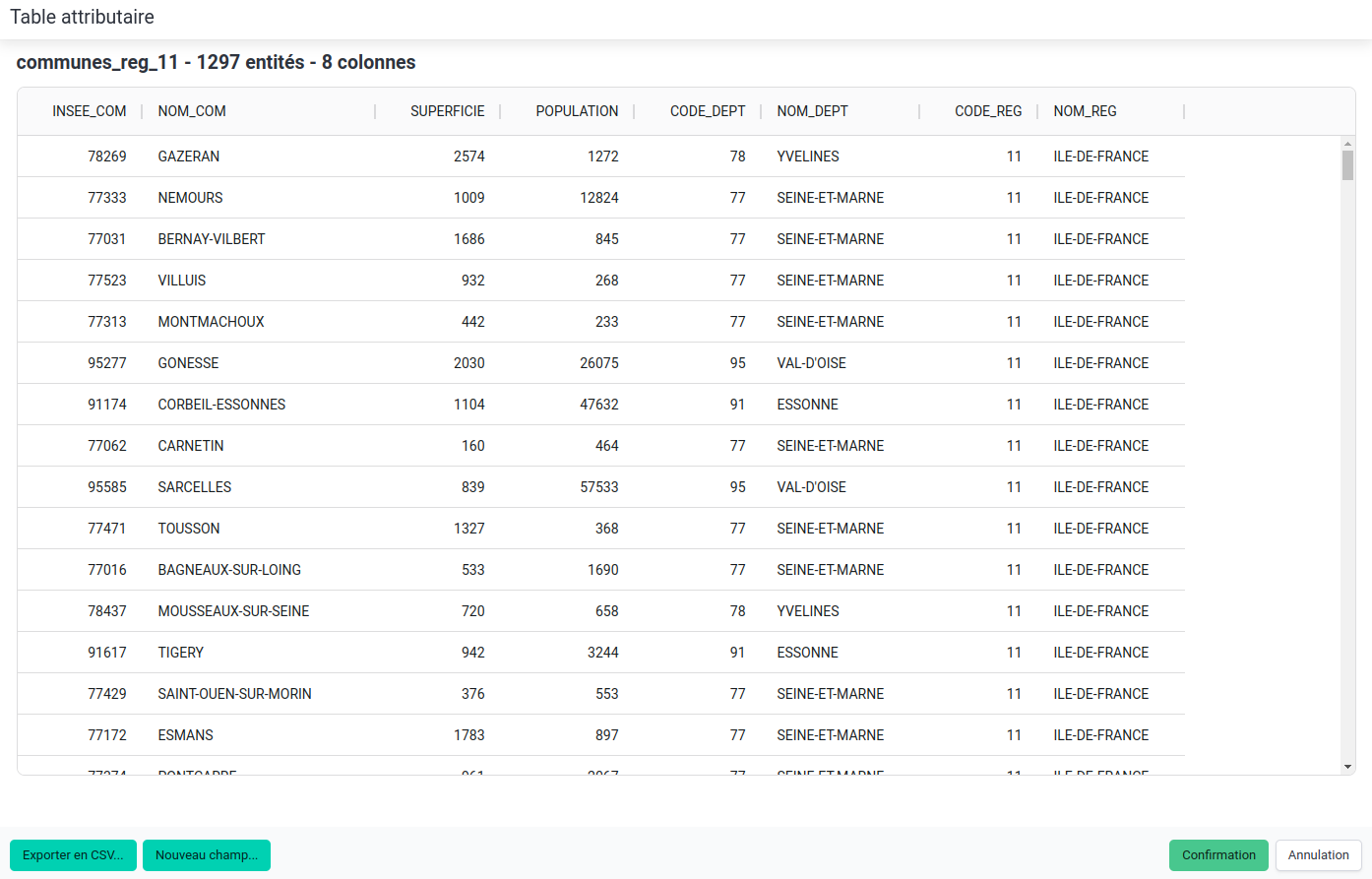This screenshot has width=1372, height=879.
Task: Select the MOUSSEAUX-SUR-SEINE cell
Action: (x=234, y=611)
